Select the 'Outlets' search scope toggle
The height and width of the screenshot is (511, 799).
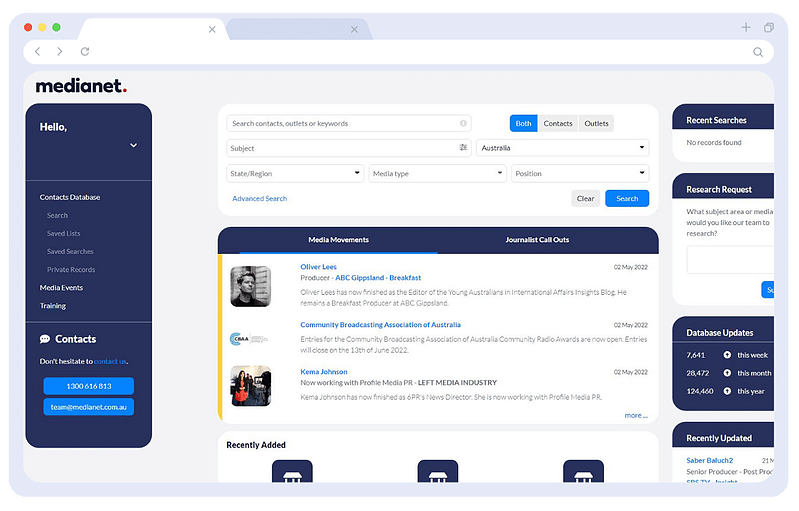(596, 124)
